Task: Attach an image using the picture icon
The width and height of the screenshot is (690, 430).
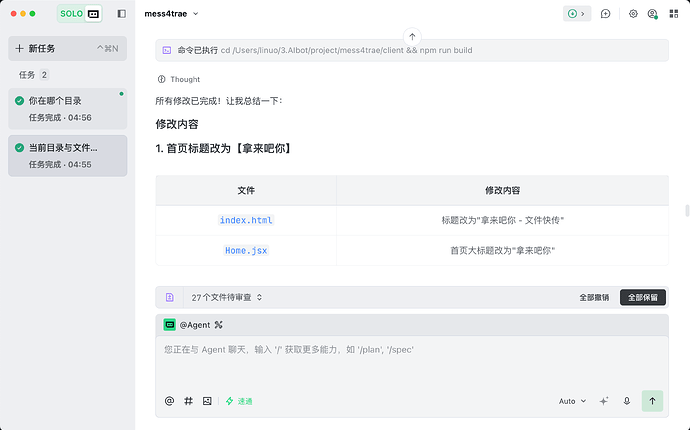Action: pos(207,401)
